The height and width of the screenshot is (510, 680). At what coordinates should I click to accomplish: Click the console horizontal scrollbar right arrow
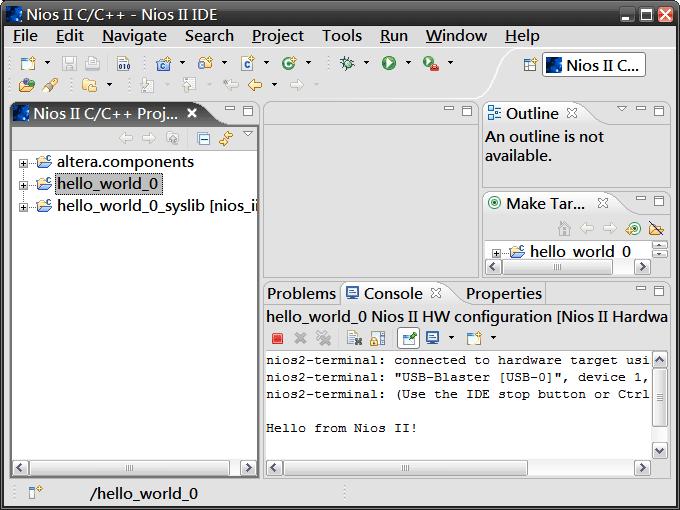pos(642,468)
